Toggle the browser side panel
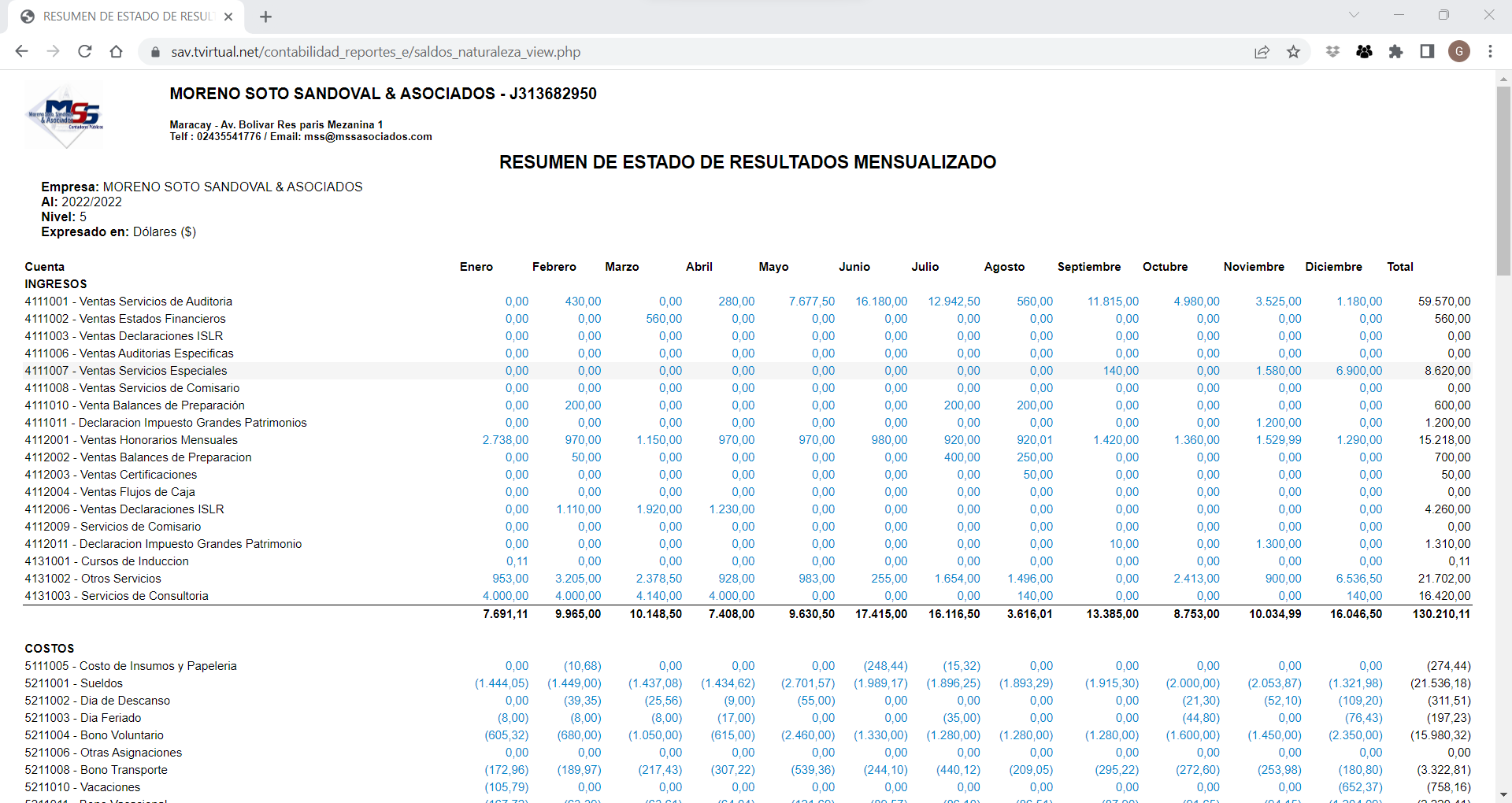Viewport: 1512px width, 803px height. (1427, 51)
